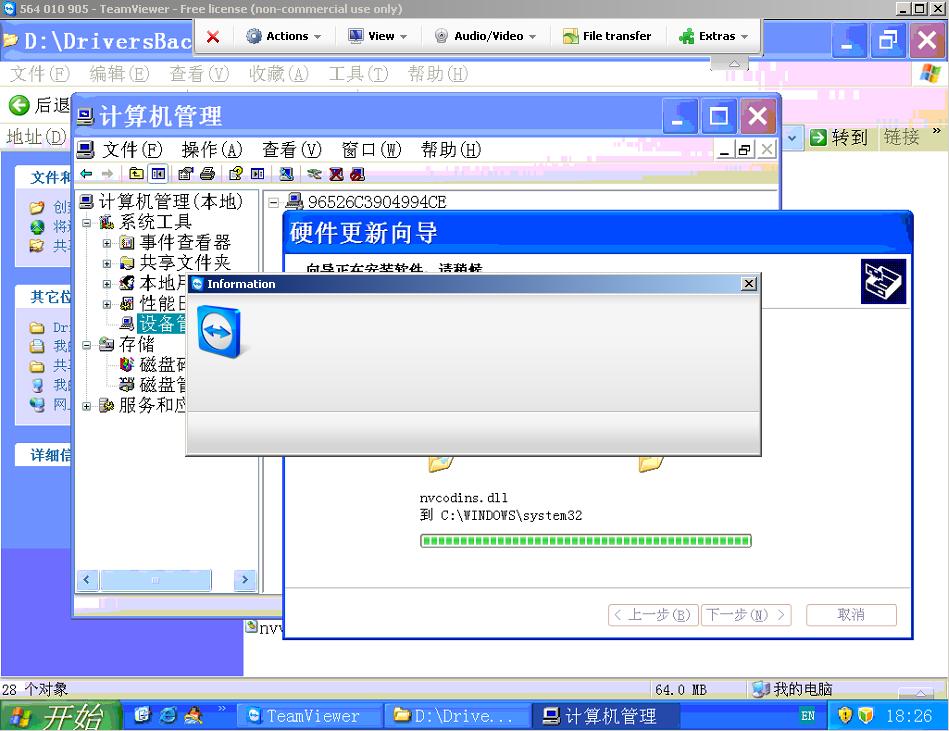This screenshot has height=731, width=949.
Task: Open the 查看(V) menu in Computer Management
Action: 291,150
